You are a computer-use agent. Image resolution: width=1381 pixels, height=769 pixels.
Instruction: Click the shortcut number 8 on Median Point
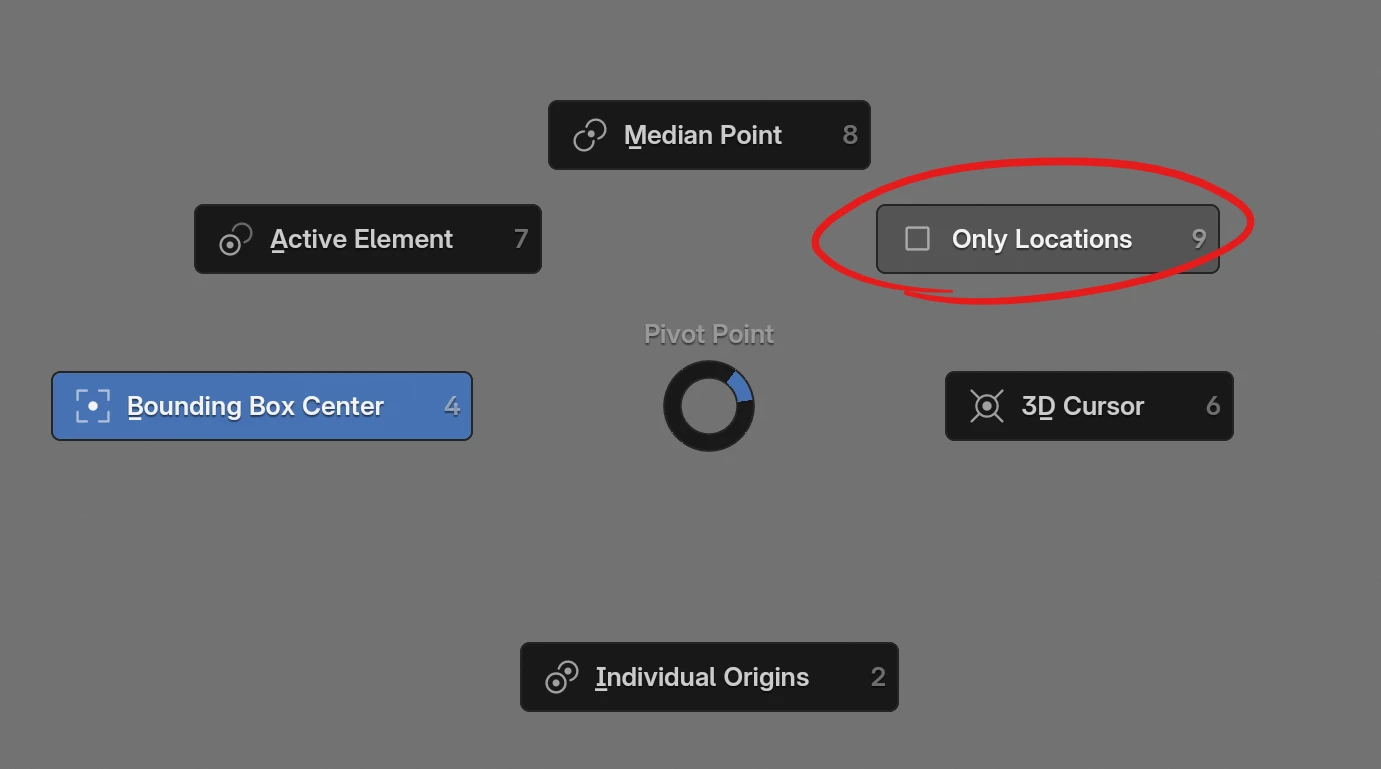pos(850,135)
